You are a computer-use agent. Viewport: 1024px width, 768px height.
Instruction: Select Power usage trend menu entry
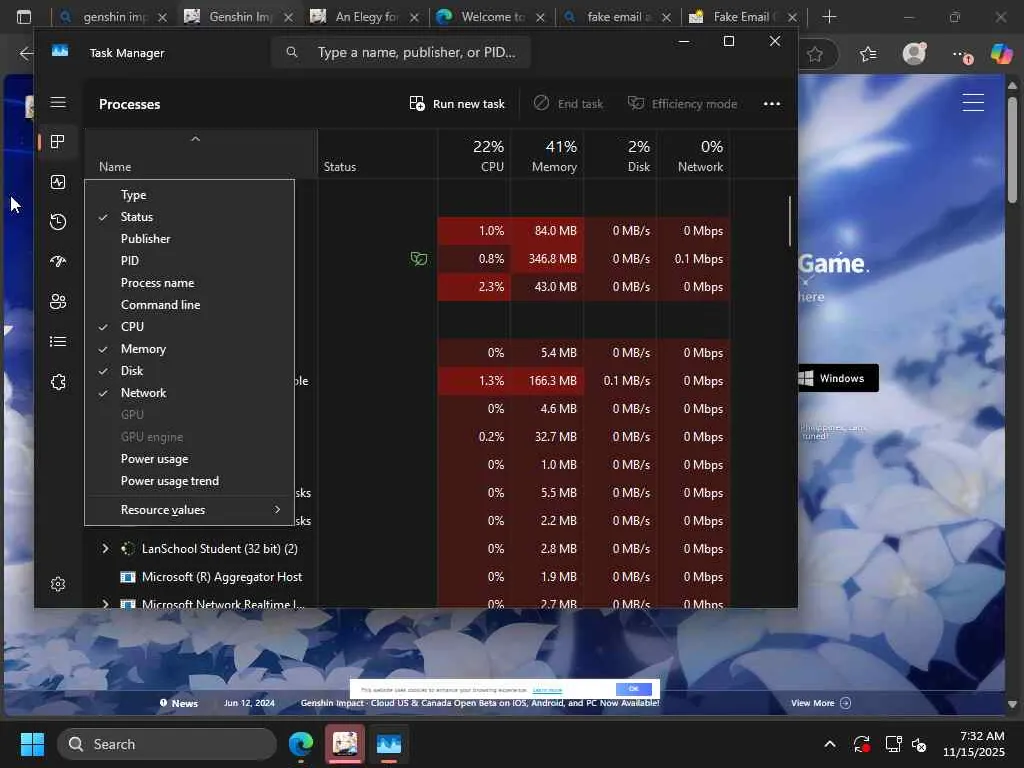pos(189,481)
